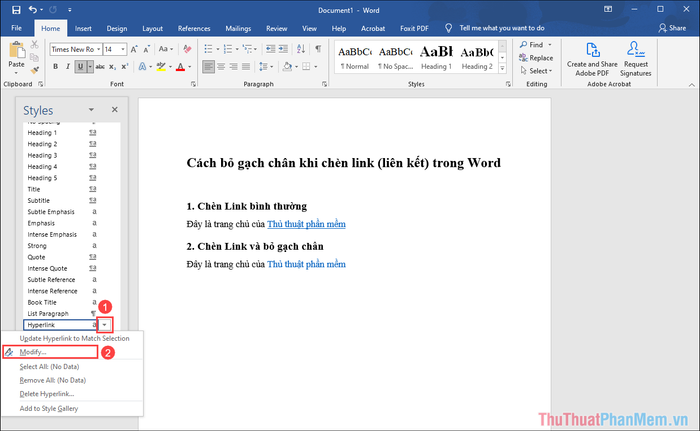Open the font name dropdown

[x=99, y=49]
